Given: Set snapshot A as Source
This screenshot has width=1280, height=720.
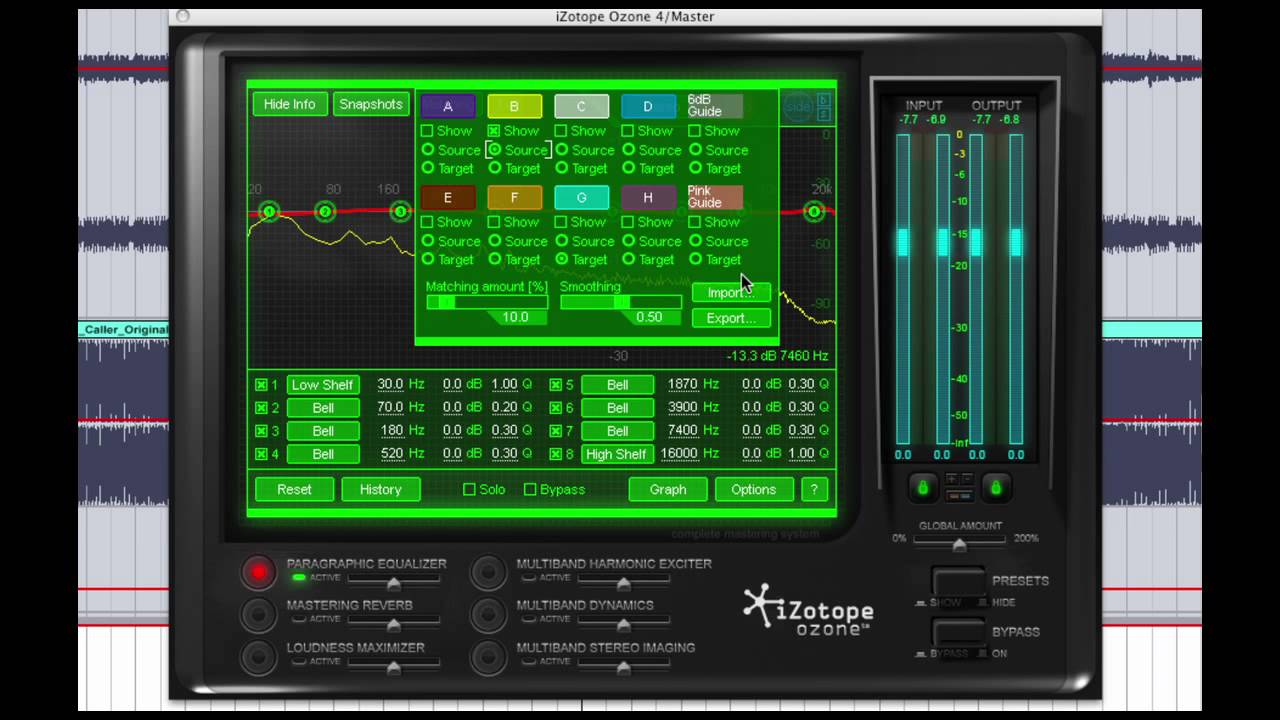Looking at the screenshot, I should (x=428, y=150).
